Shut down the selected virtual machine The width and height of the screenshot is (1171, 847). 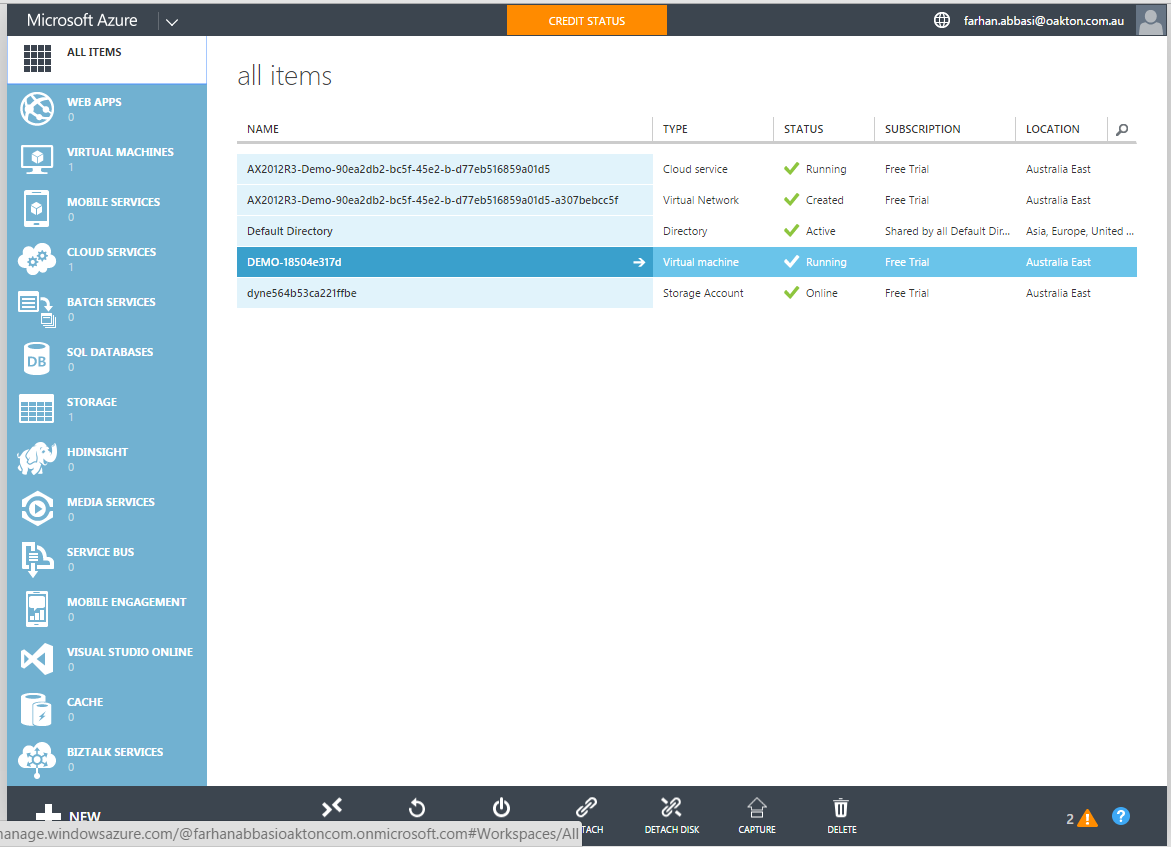[x=501, y=808]
